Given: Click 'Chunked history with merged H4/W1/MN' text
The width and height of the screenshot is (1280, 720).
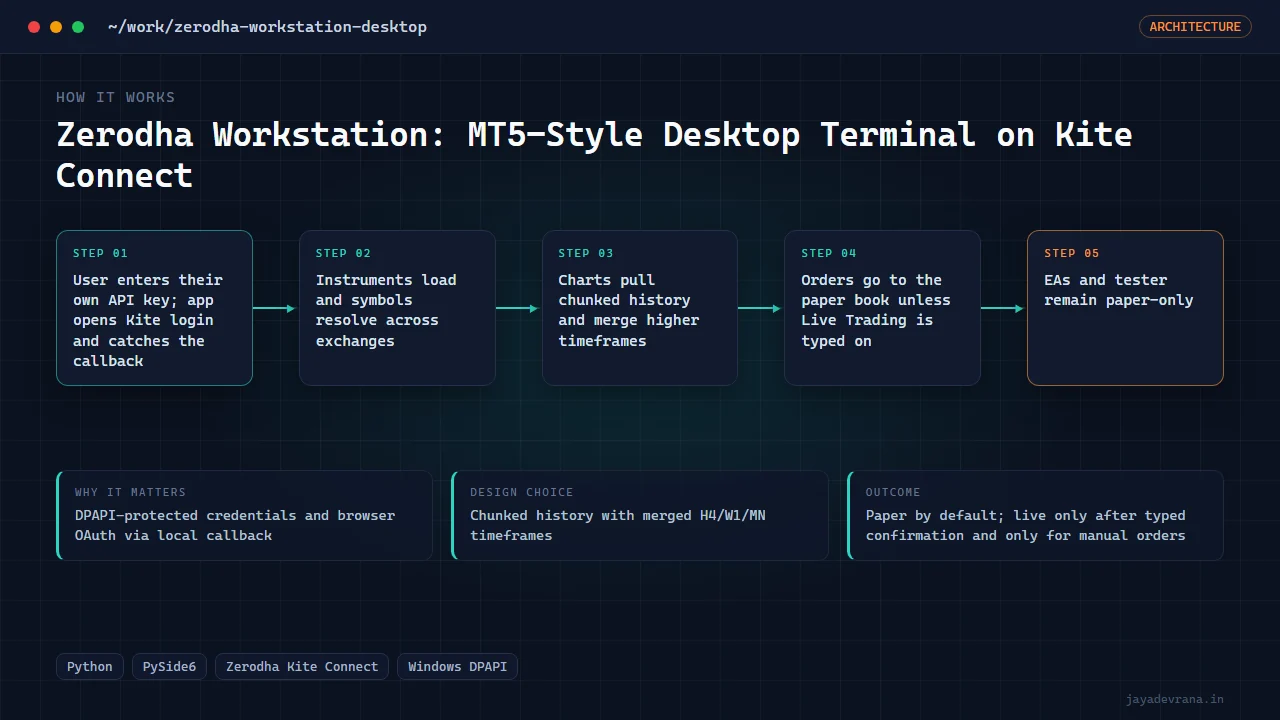Looking at the screenshot, I should [x=618, y=515].
